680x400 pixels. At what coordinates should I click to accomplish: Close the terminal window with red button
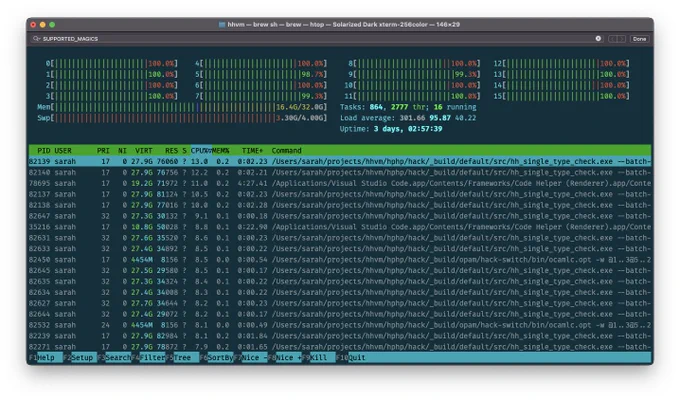coord(33,25)
